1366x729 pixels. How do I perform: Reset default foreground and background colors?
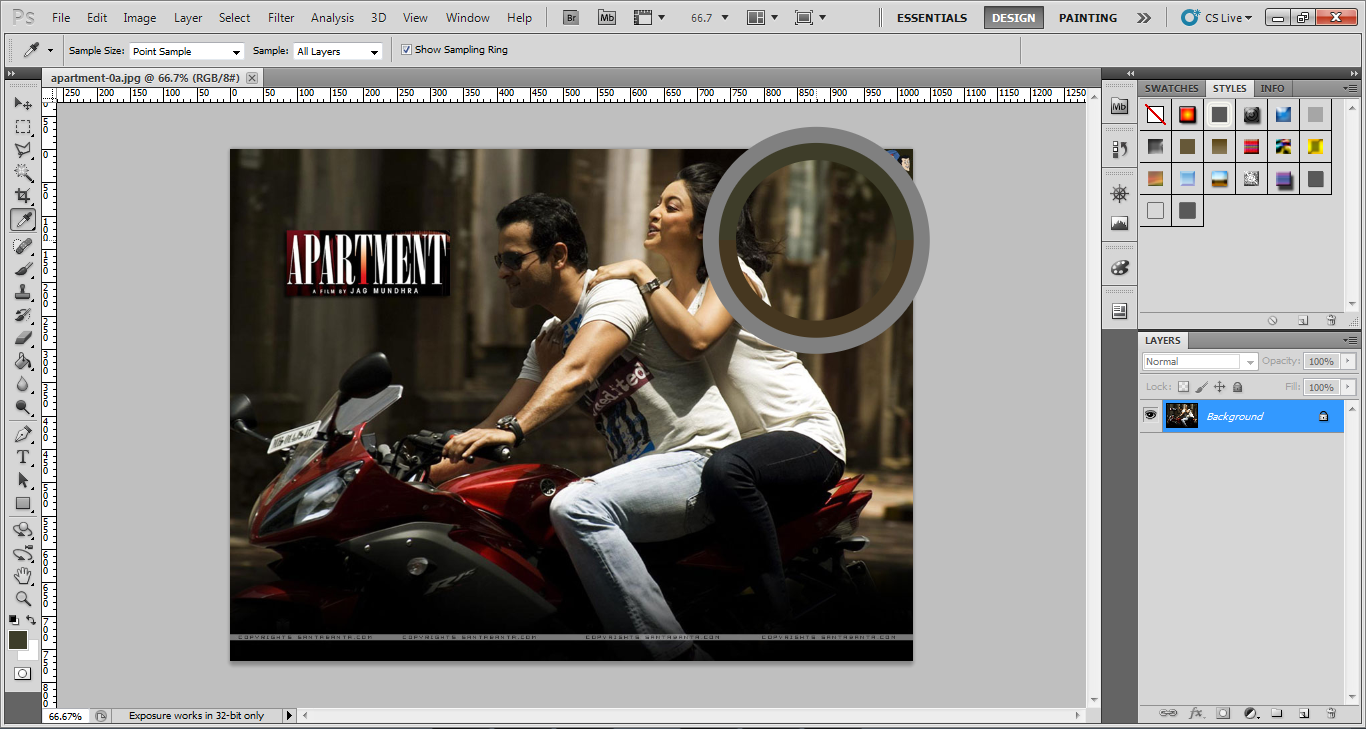[13, 621]
